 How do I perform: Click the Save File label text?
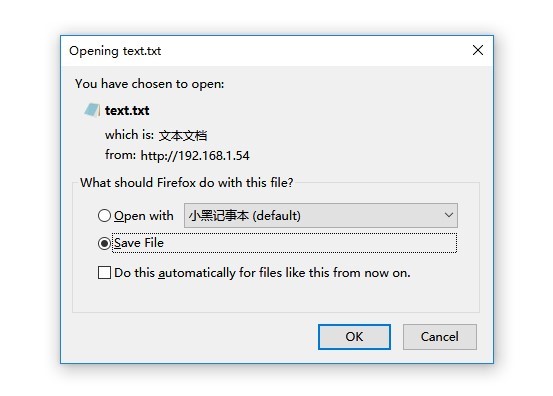139,243
